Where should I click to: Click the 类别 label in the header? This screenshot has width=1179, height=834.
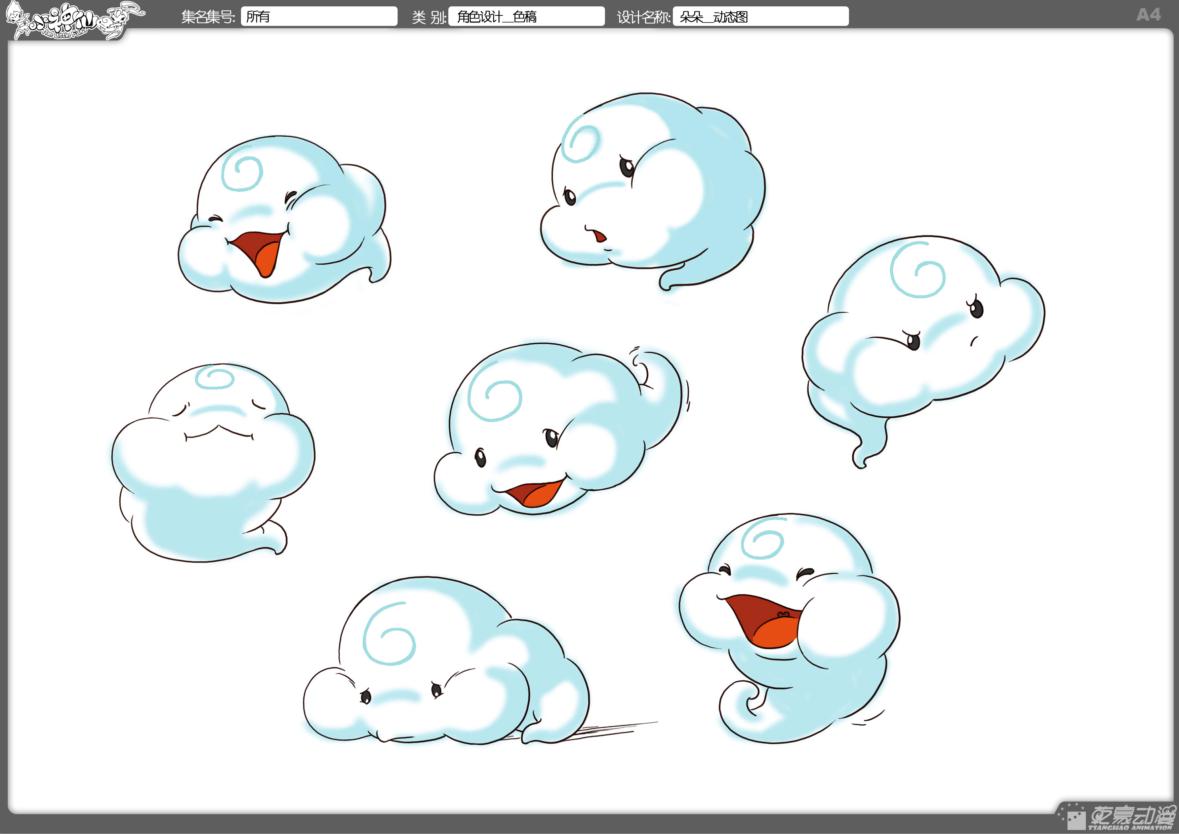point(429,17)
